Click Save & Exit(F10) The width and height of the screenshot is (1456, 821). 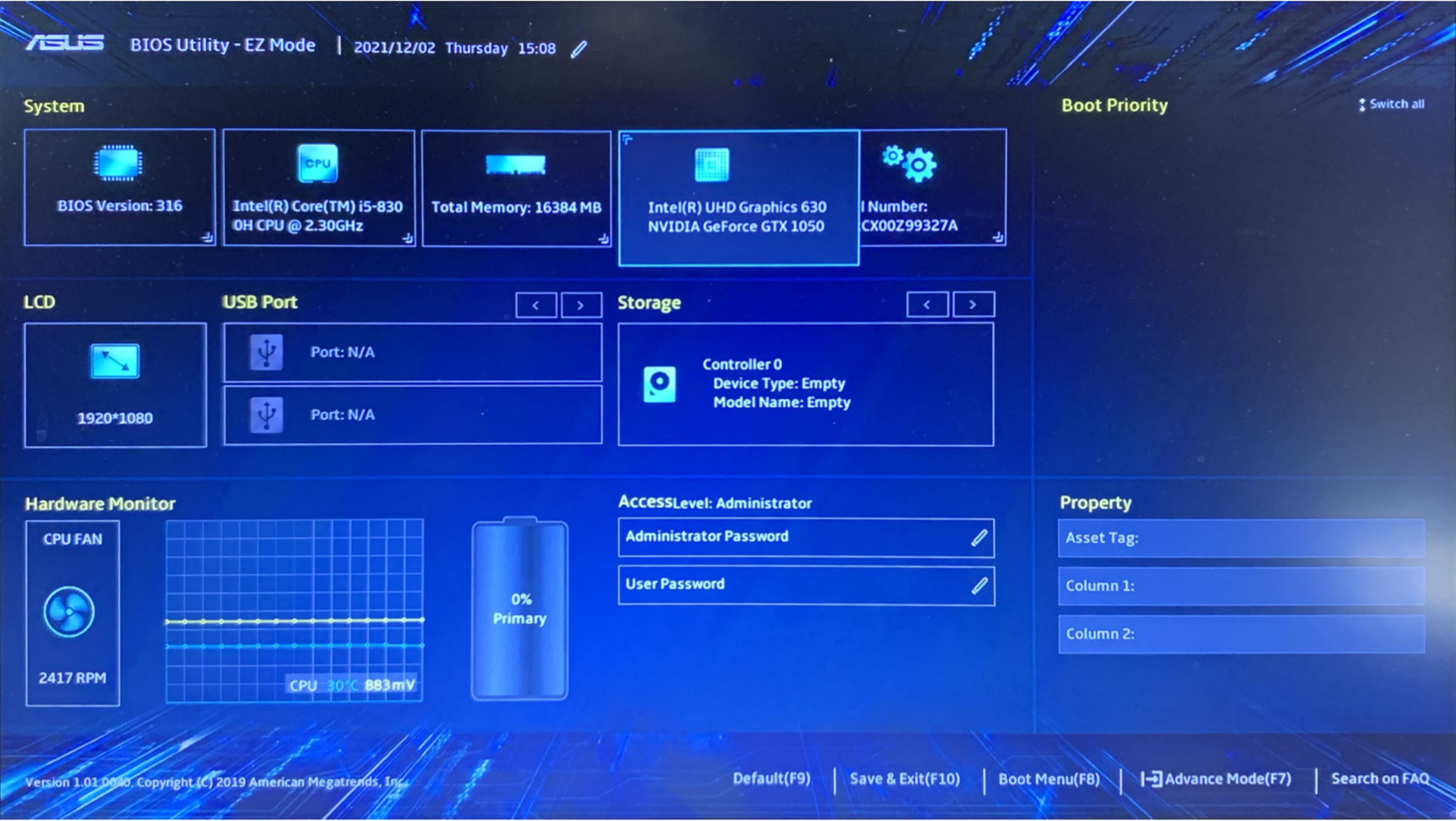coord(905,779)
